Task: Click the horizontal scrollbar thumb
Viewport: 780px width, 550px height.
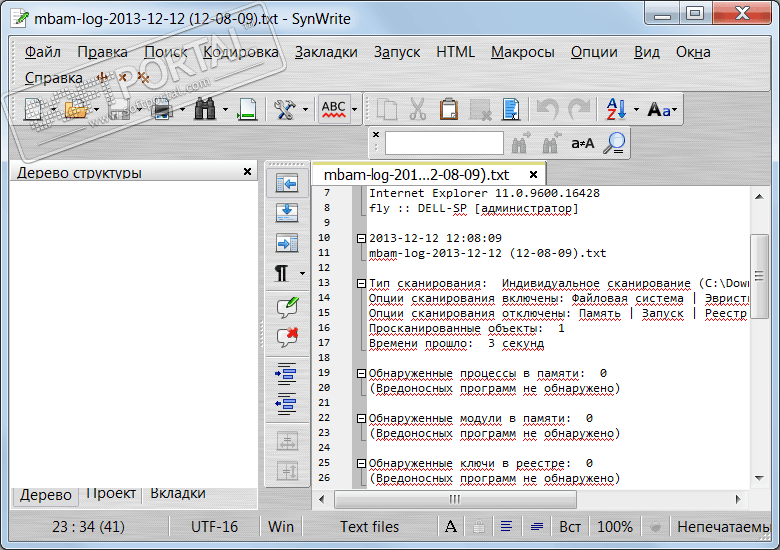Action: (455, 499)
